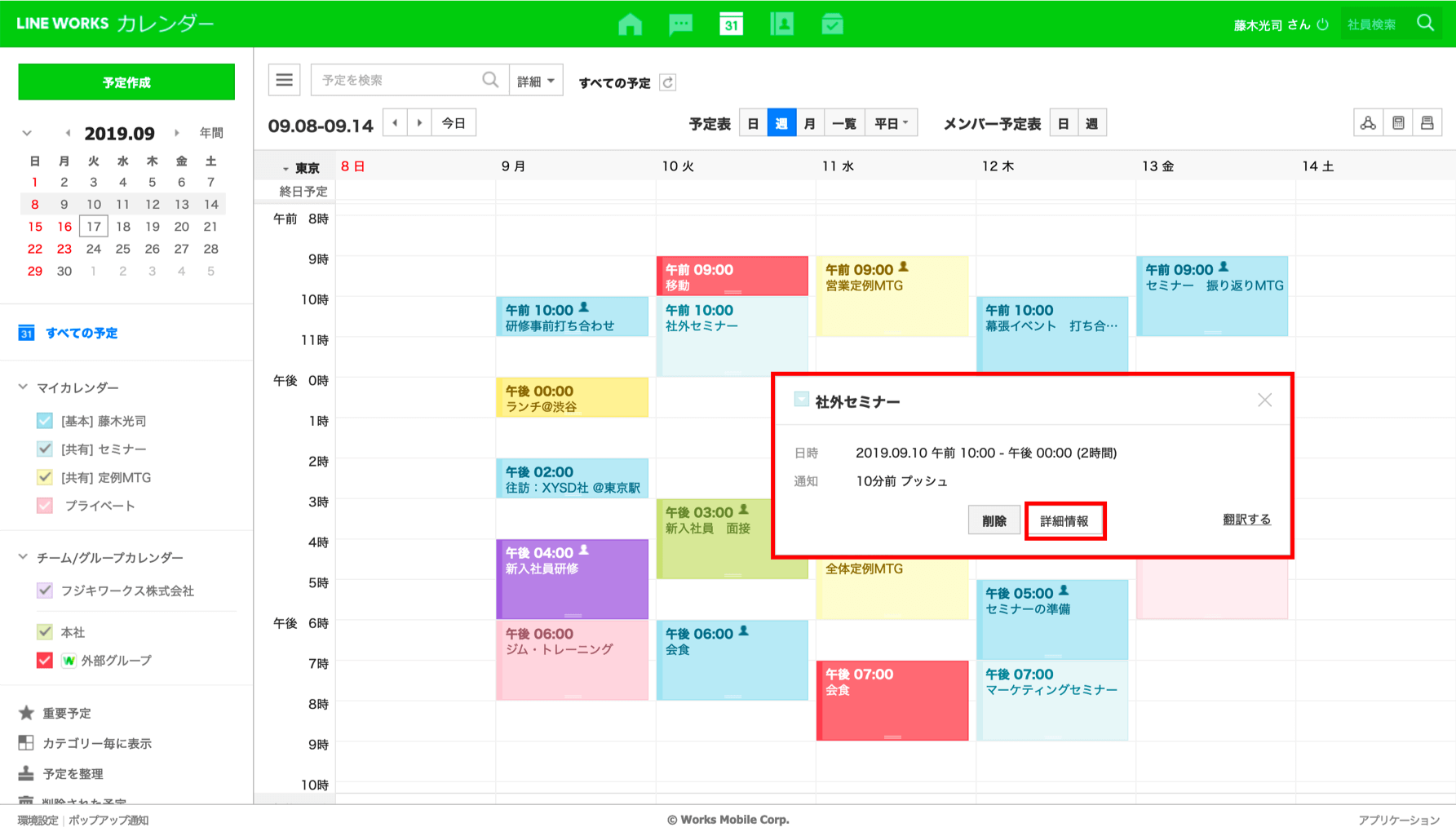The height and width of the screenshot is (832, 1456).
Task: Toggle the 外部グループ calendar checkbox
Action: point(45,660)
